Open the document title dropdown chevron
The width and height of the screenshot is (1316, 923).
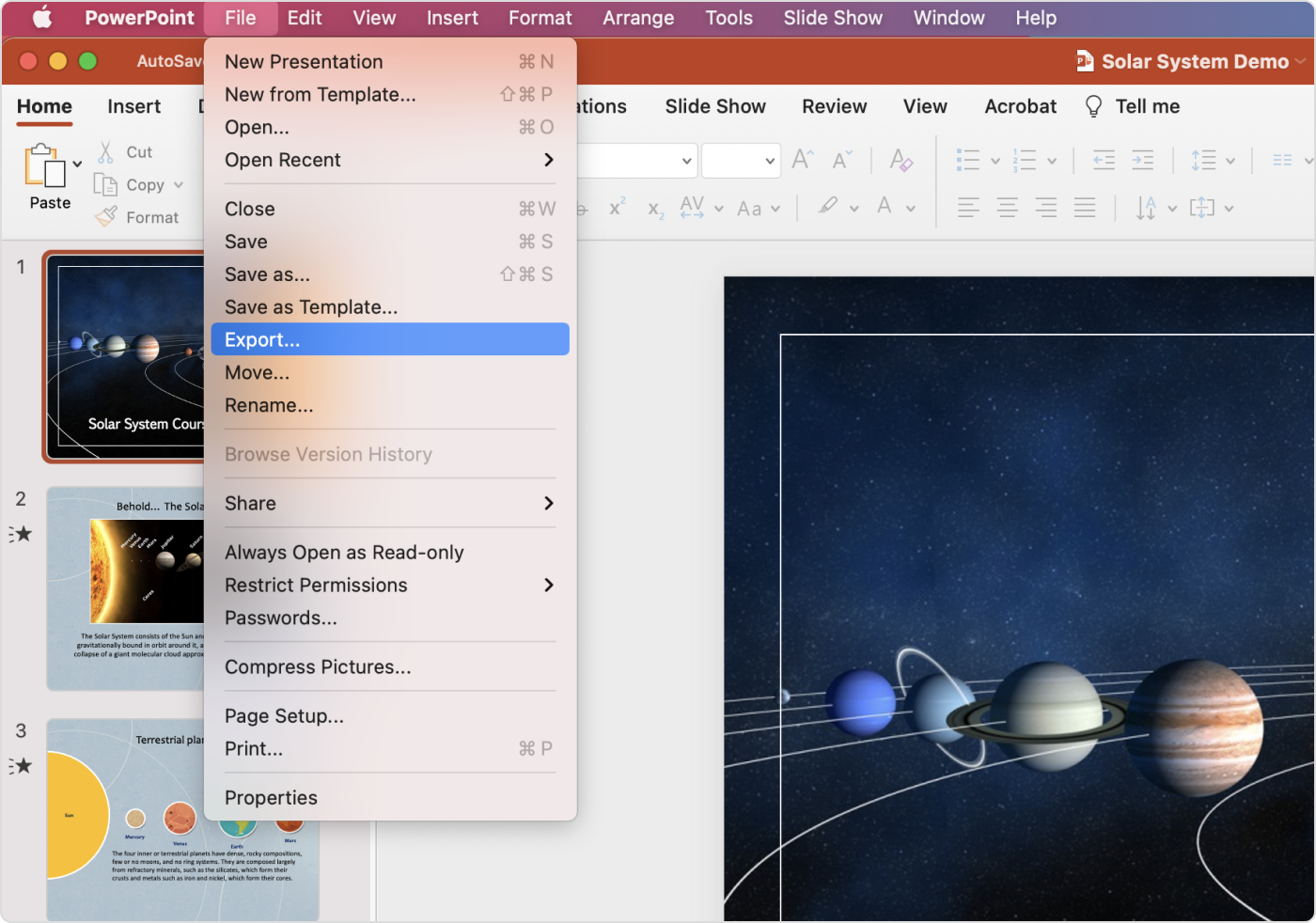(1301, 61)
